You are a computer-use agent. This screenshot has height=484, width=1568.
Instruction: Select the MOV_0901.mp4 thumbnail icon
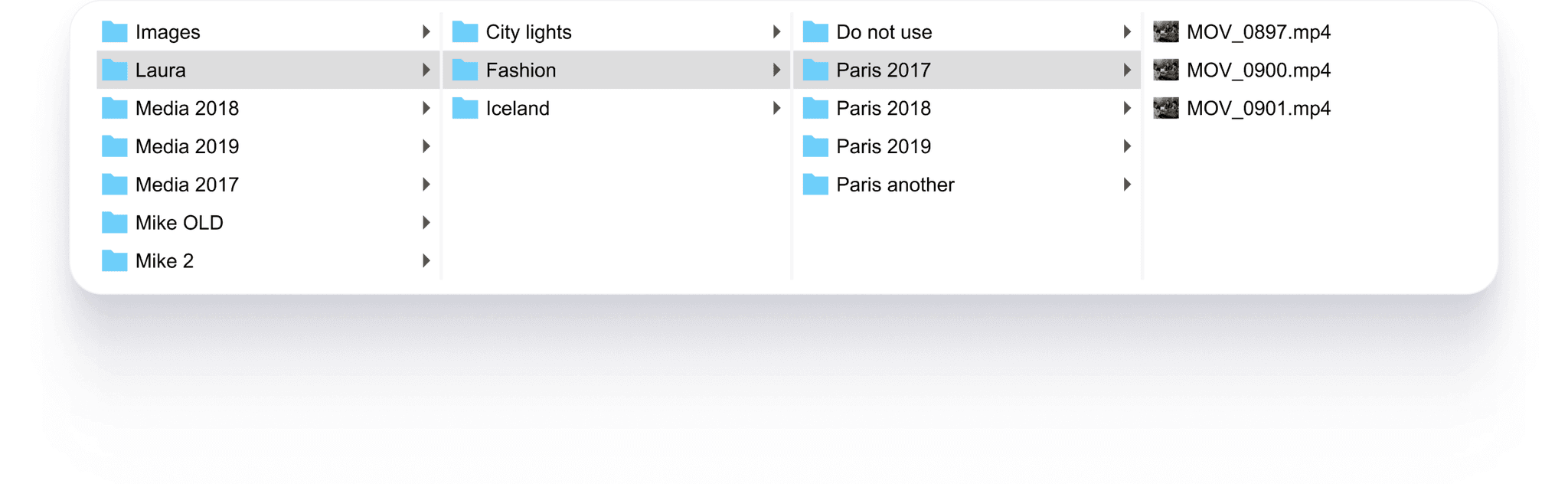(x=1166, y=108)
